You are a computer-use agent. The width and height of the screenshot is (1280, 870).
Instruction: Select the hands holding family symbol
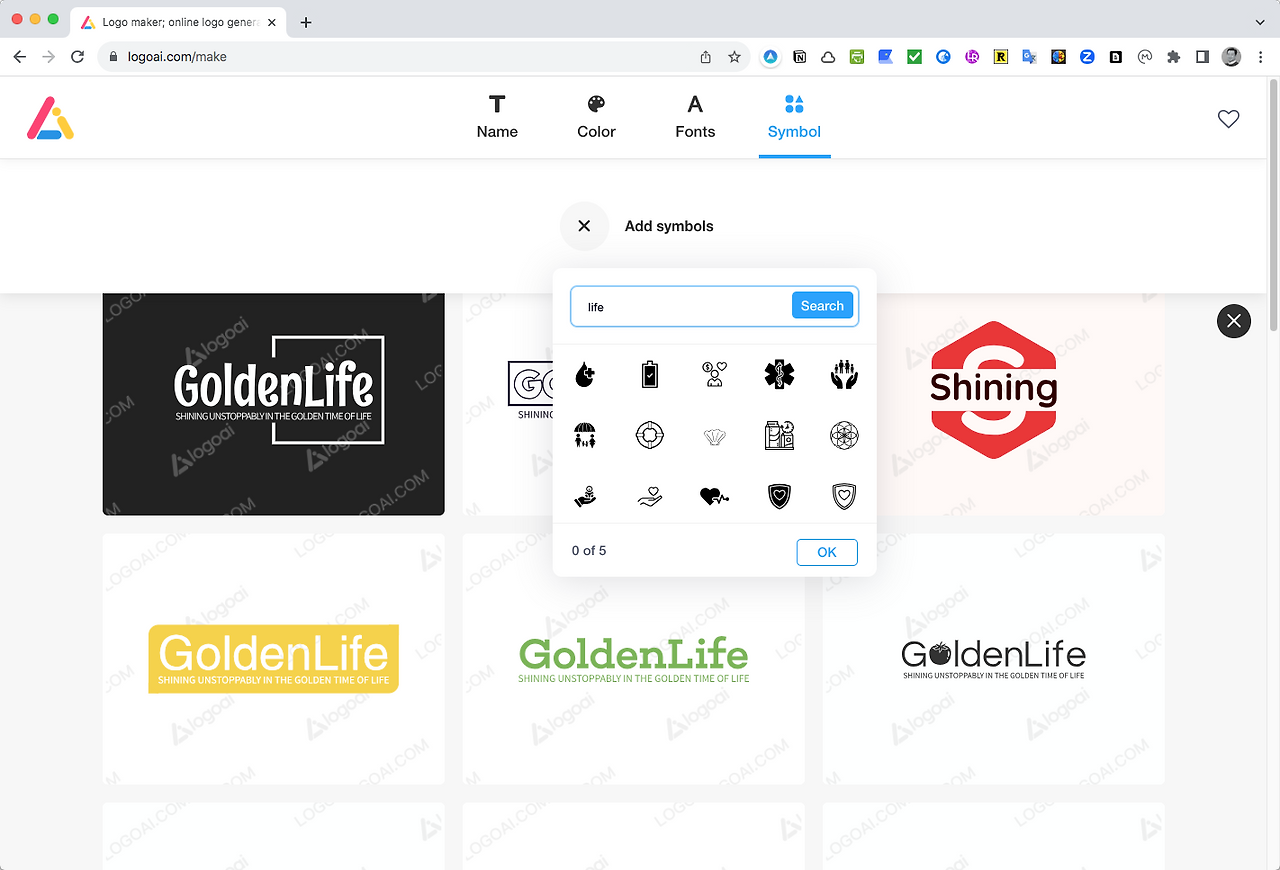click(845, 375)
